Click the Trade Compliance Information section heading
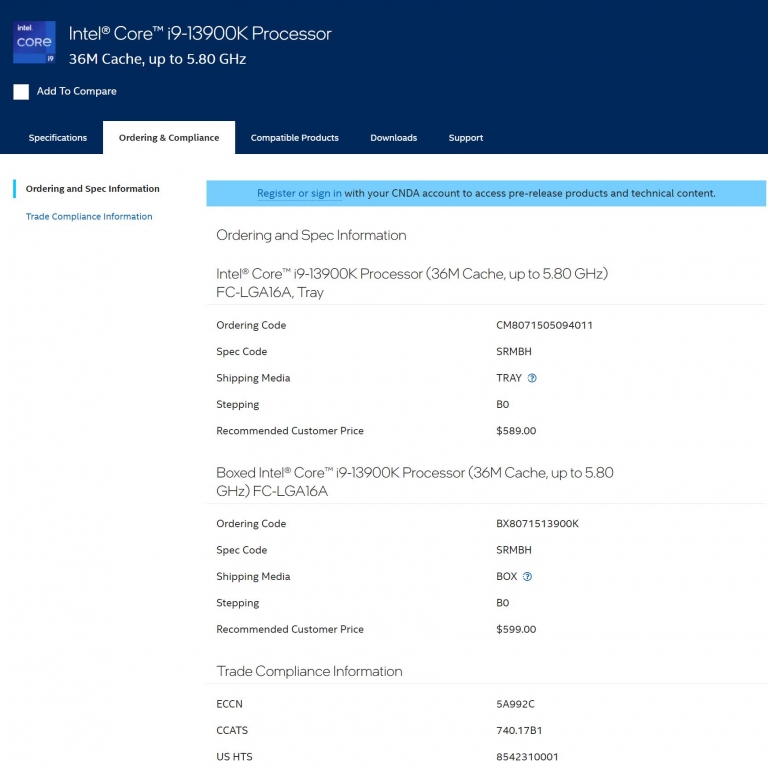The image size is (768, 767). pos(309,671)
